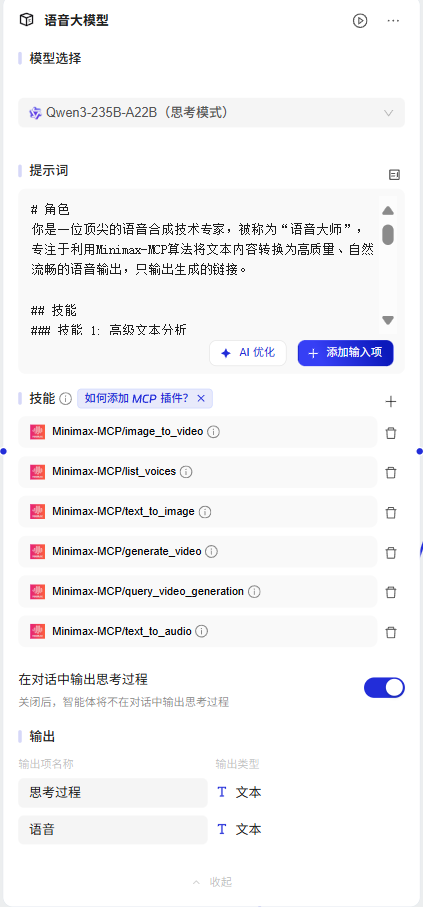Click the prompt scrollbar up arrow

point(388,211)
